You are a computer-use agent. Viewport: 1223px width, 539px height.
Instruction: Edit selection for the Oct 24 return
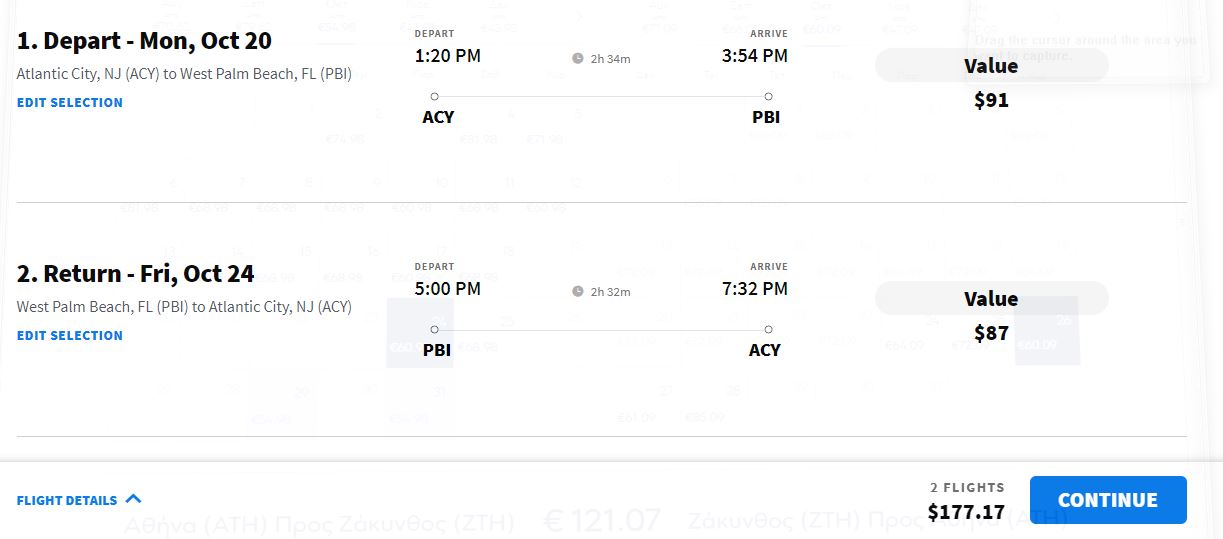[x=70, y=335]
